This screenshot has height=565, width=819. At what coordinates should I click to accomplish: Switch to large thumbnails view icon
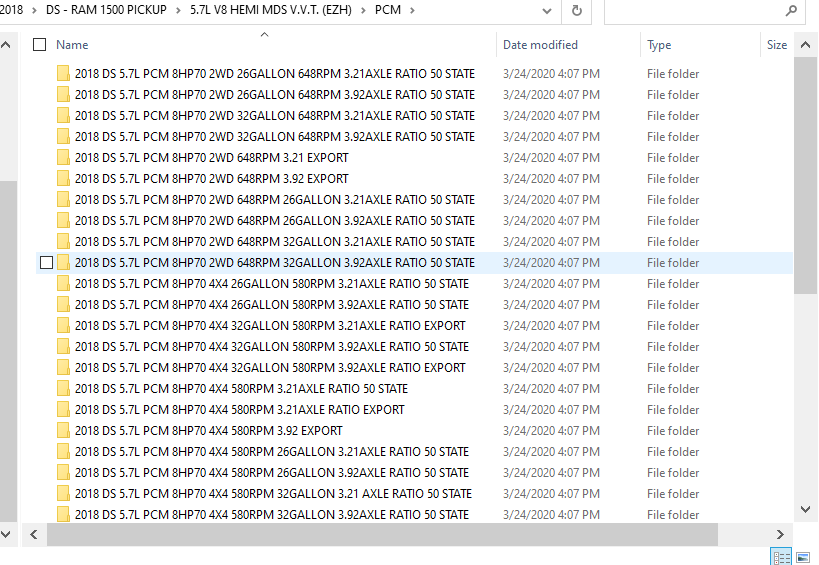[x=803, y=556]
